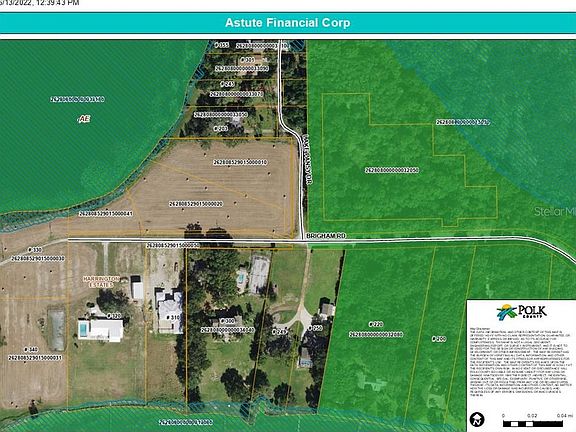Click the map scale bar

(x=537, y=421)
